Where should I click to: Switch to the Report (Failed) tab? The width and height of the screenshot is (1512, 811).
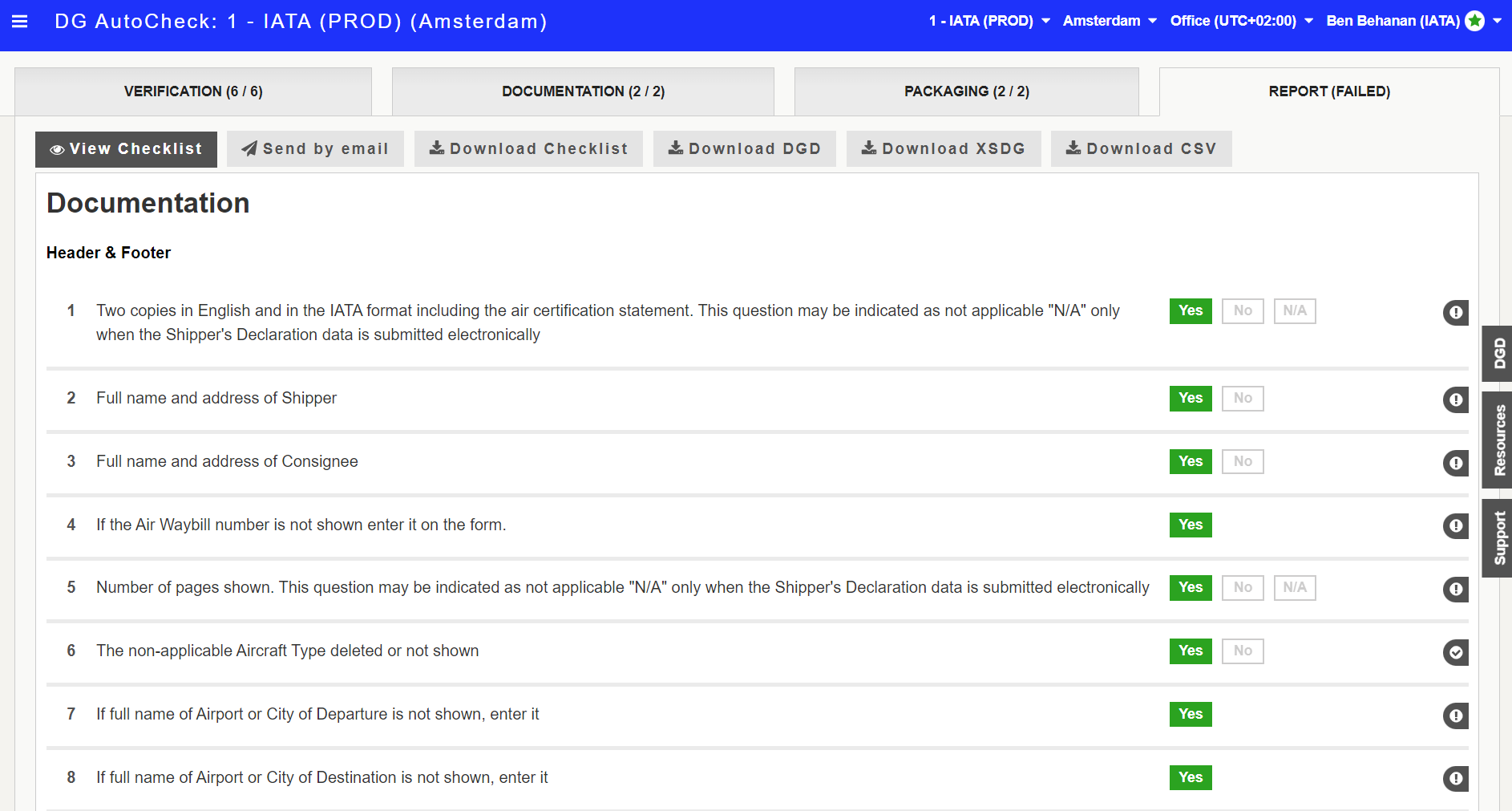tap(1329, 91)
